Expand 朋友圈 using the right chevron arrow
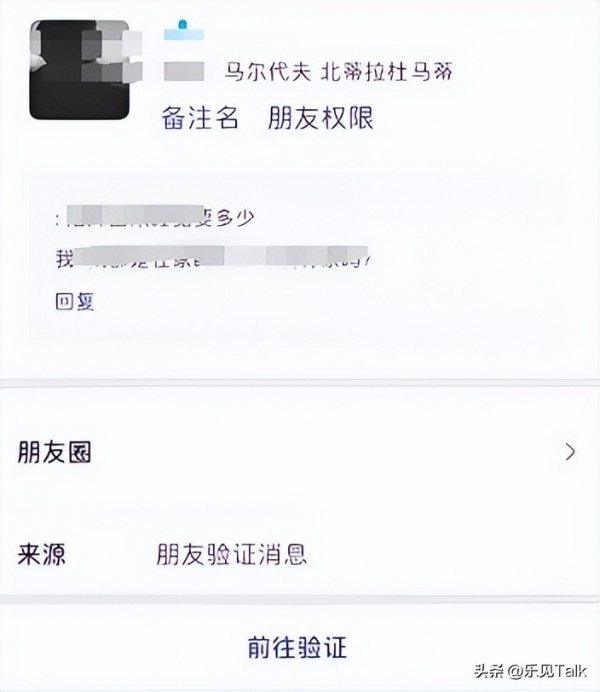Viewport: 600px width, 692px height. pos(570,452)
